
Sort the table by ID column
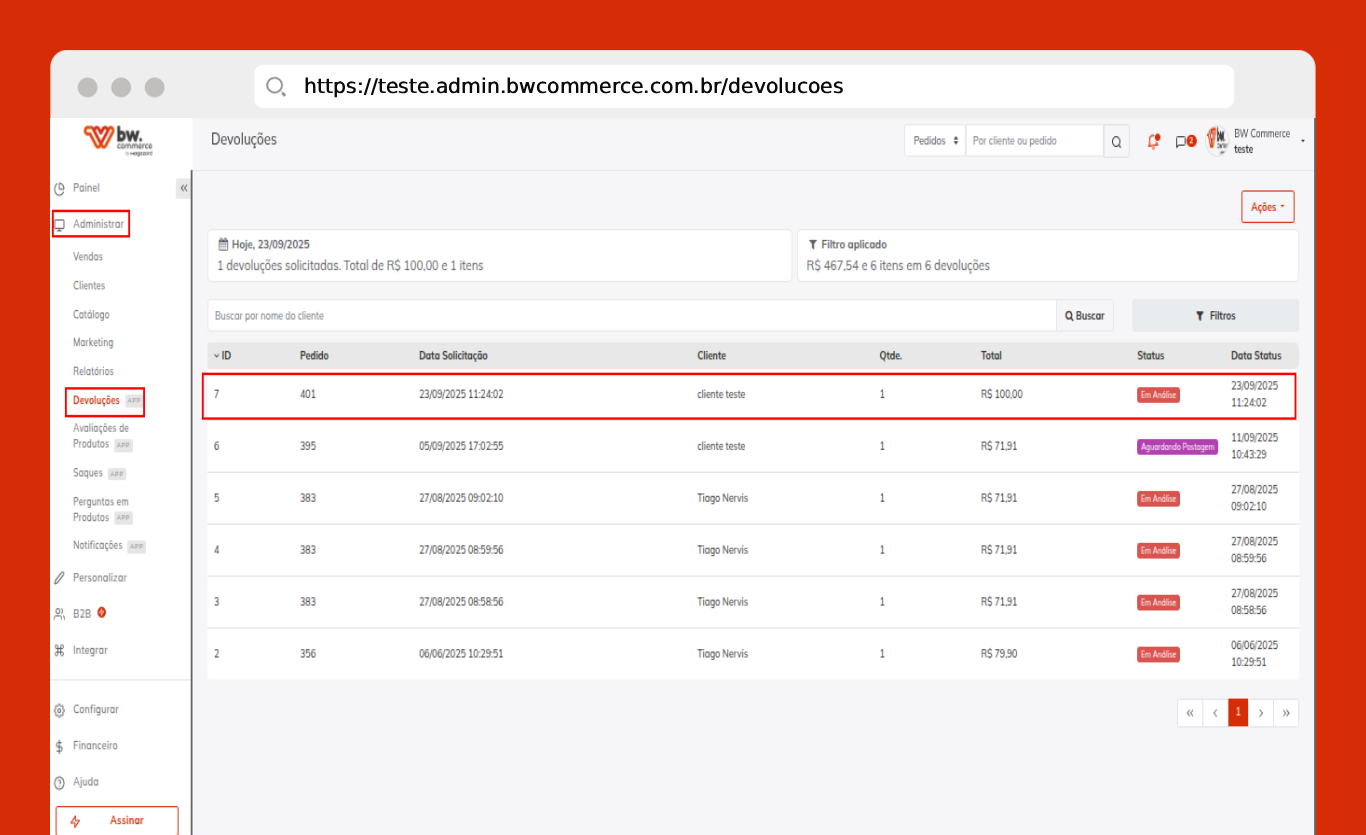(222, 356)
